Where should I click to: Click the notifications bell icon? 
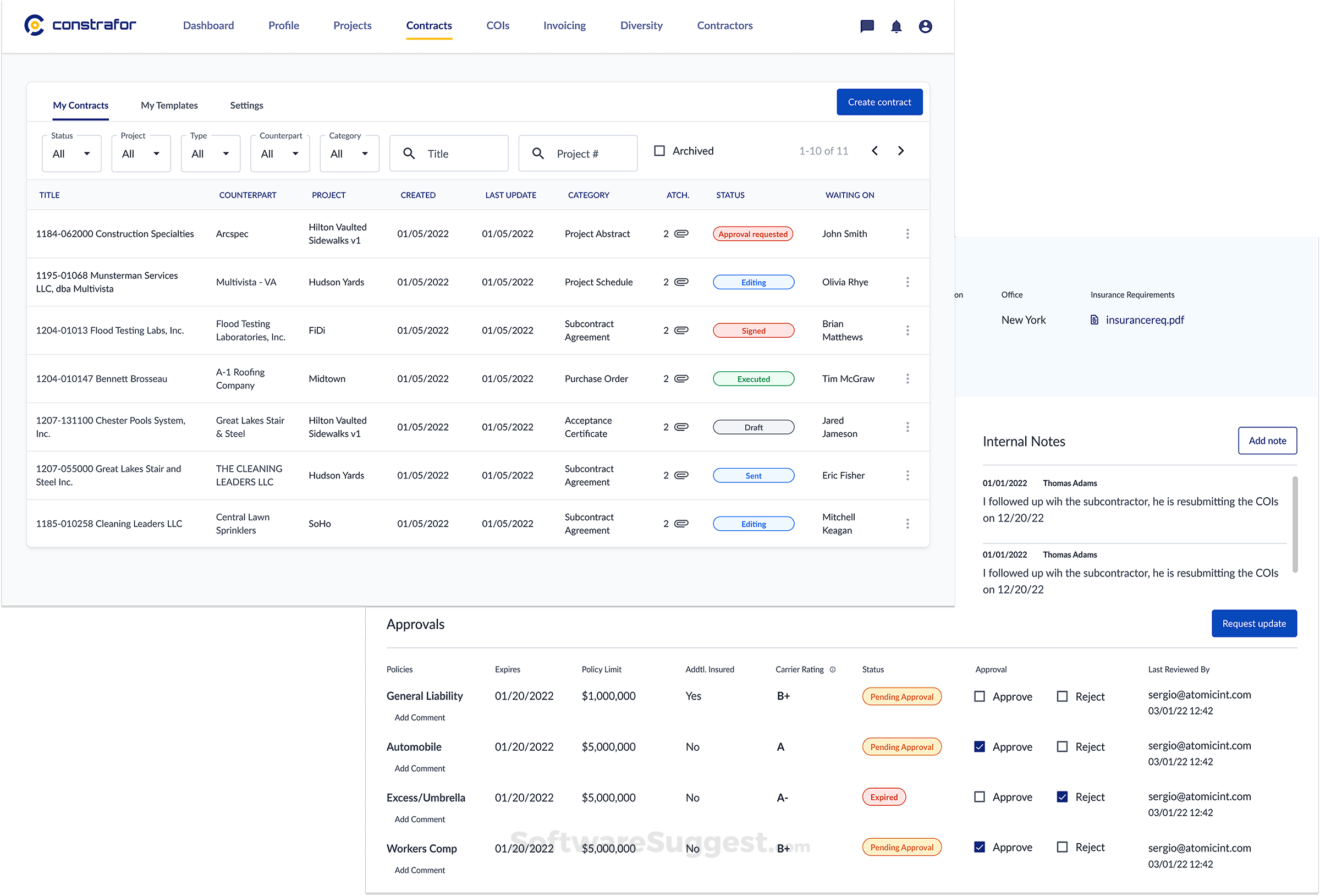coord(897,26)
